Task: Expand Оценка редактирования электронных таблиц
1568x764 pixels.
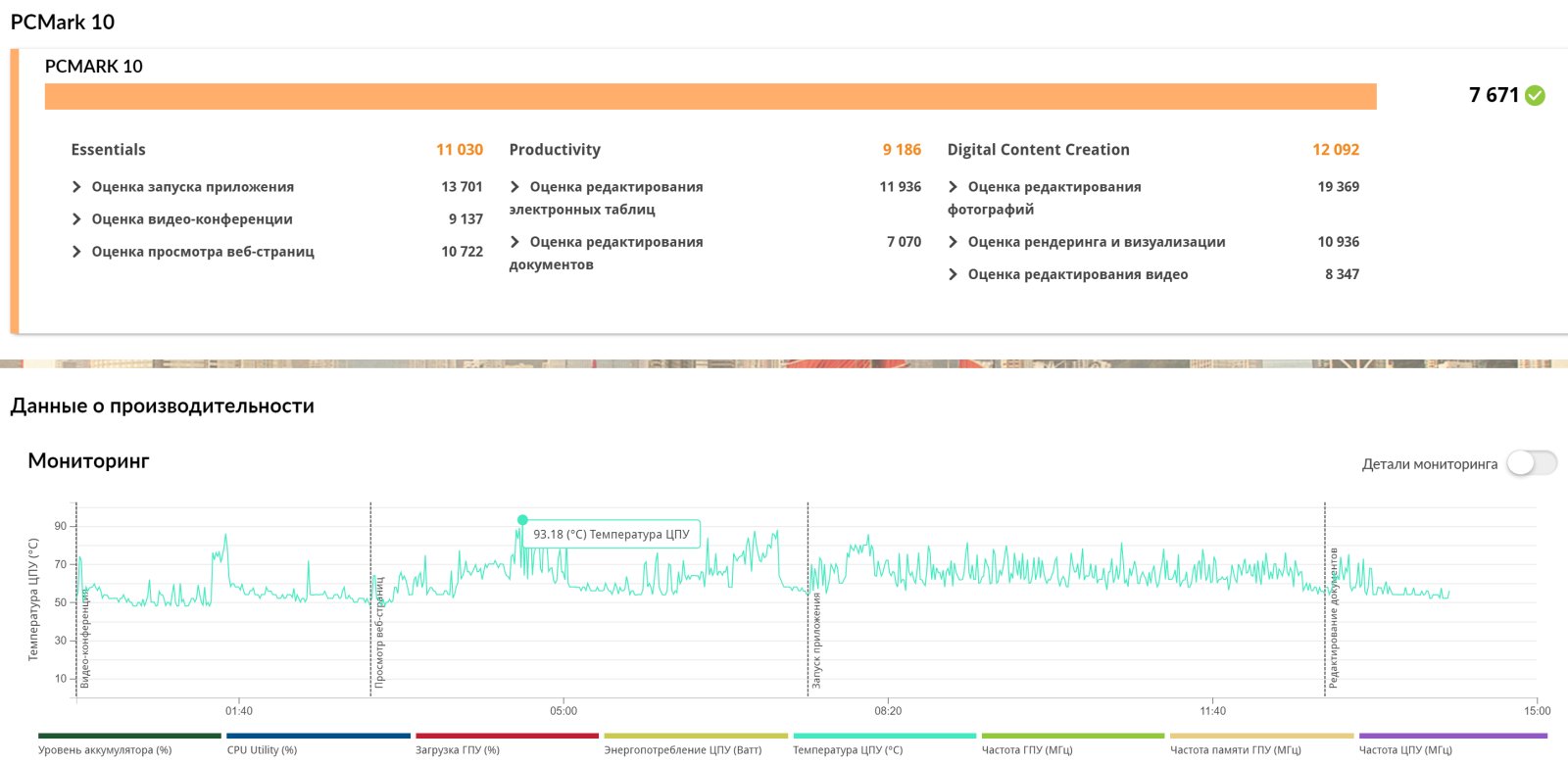Action: (514, 187)
